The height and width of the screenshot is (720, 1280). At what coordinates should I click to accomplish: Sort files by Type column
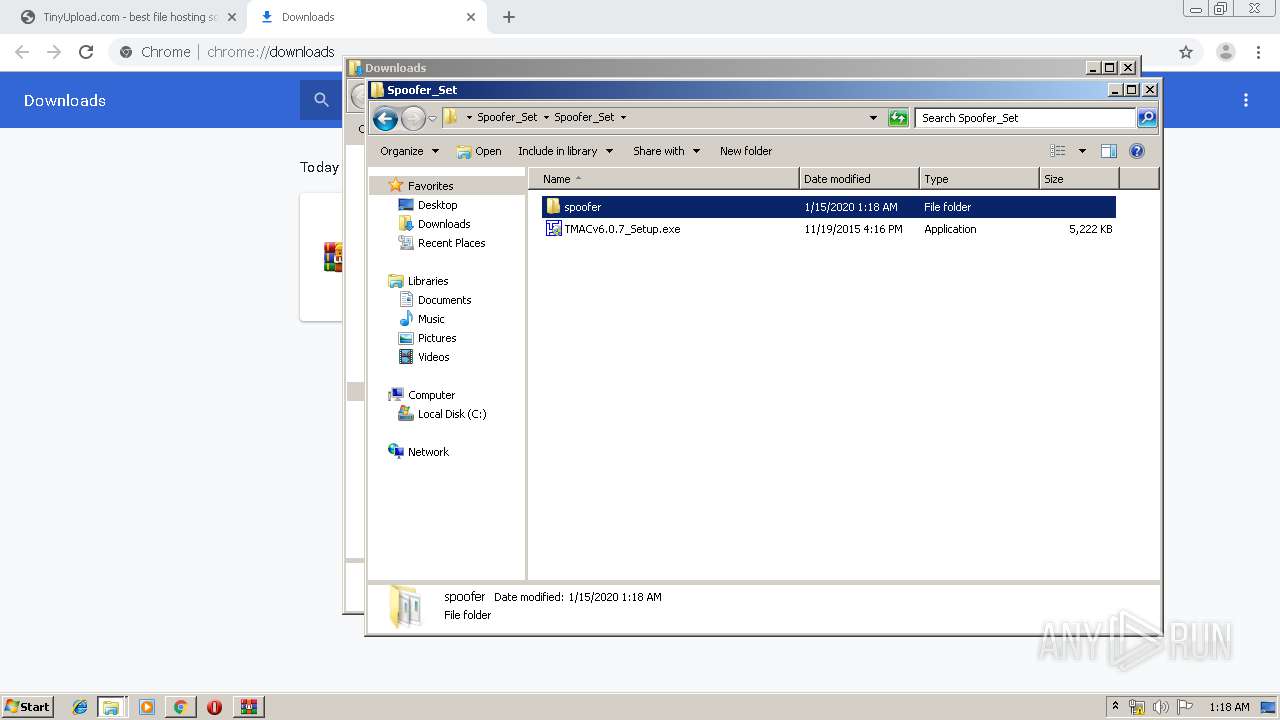[979, 179]
